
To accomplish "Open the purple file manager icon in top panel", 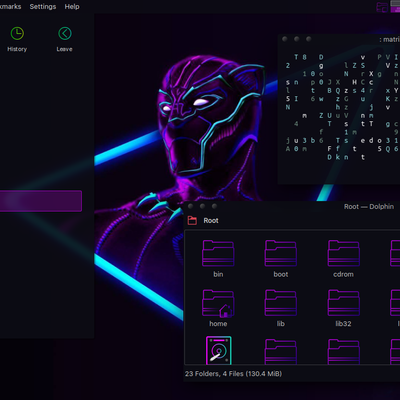I will 382,7.
